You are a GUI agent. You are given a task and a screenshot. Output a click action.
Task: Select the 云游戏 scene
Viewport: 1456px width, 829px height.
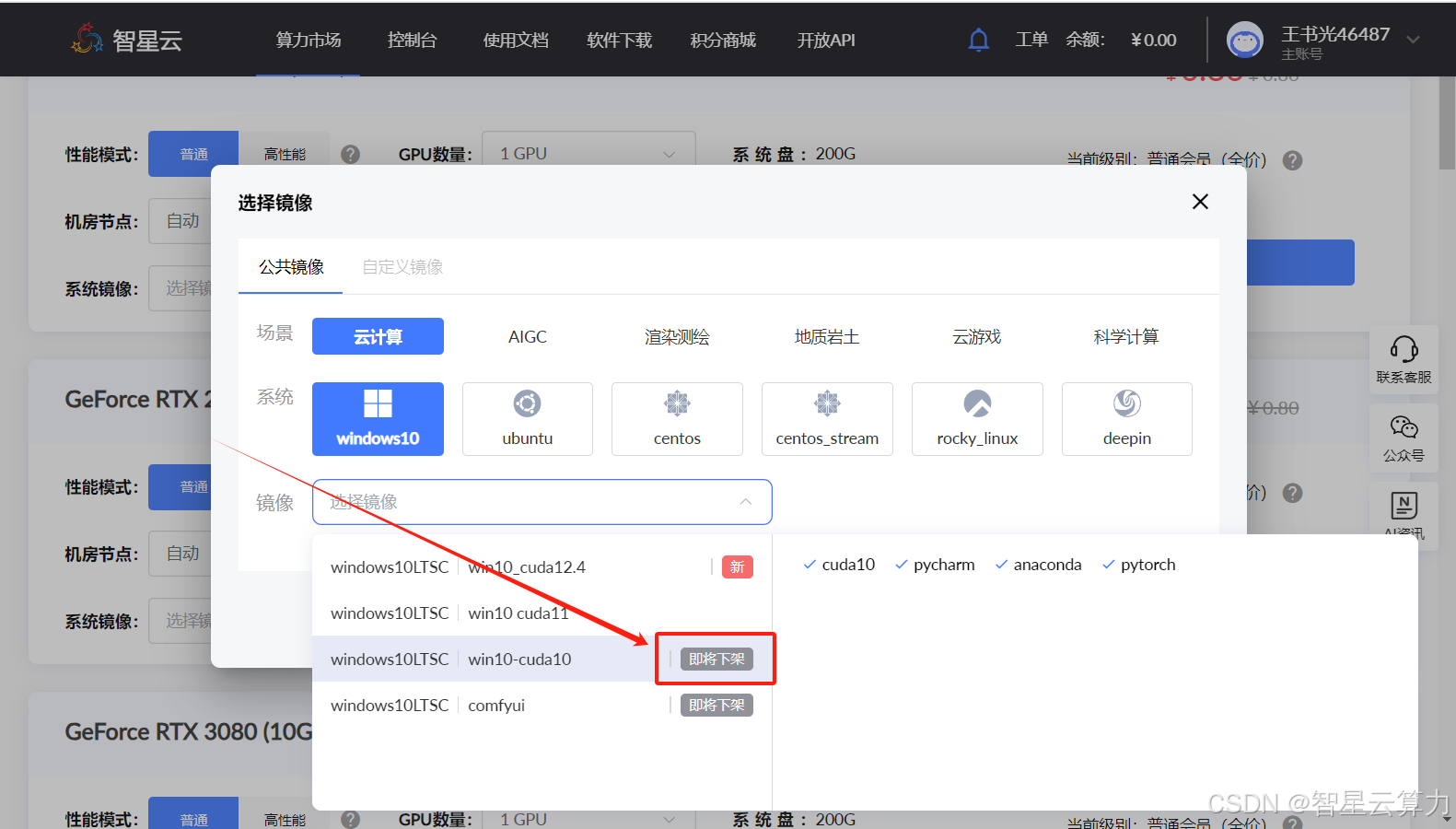pyautogui.click(x=977, y=336)
